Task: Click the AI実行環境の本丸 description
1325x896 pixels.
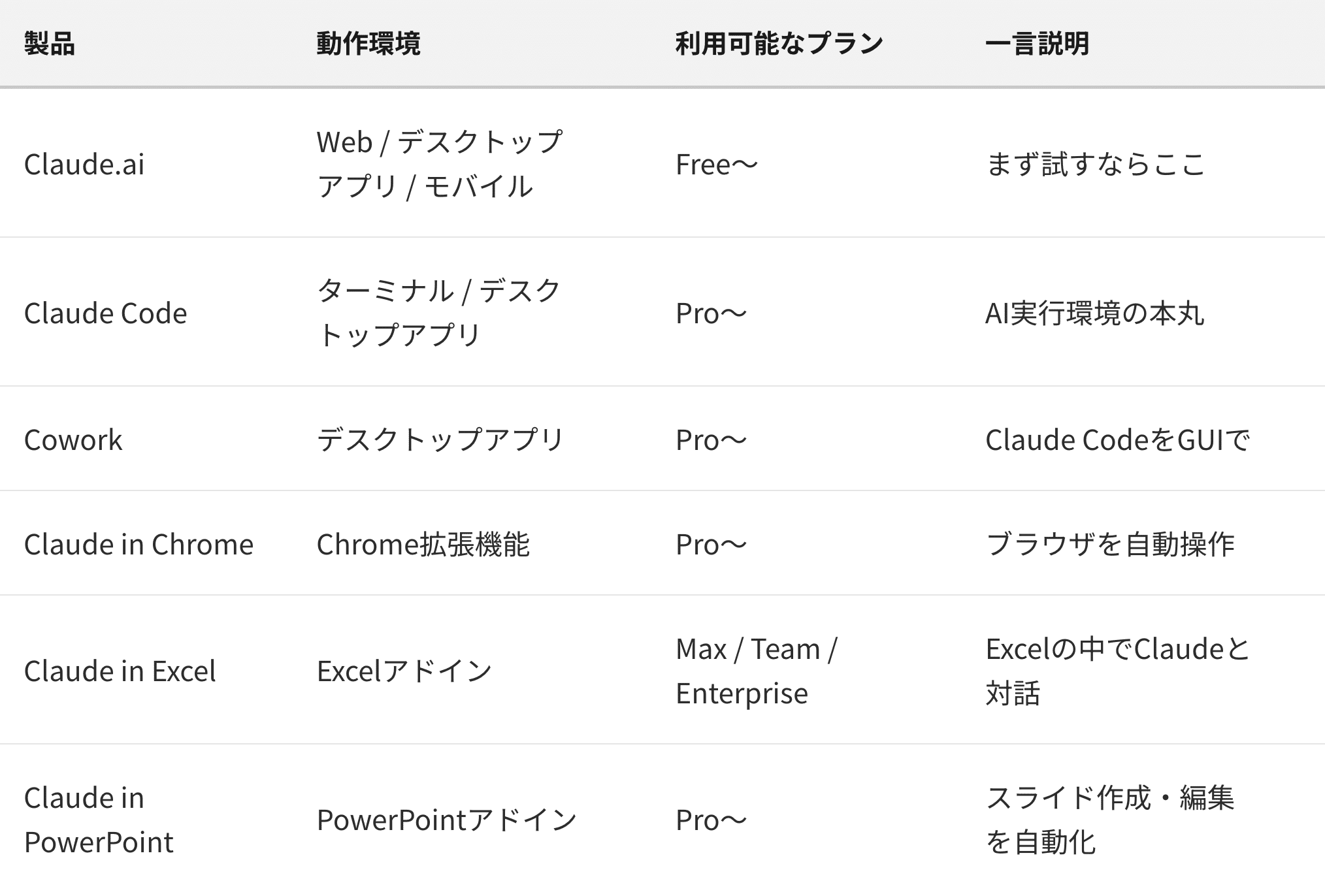Action: (x=1094, y=313)
